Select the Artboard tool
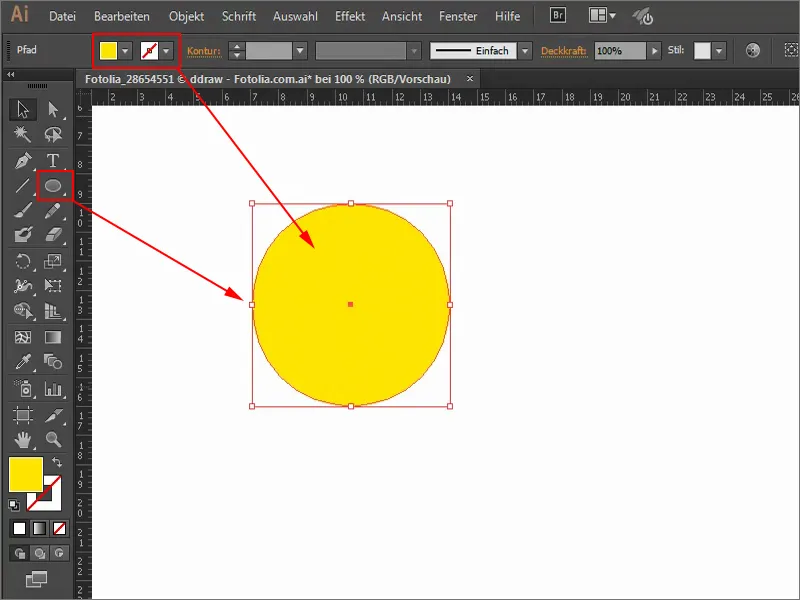The image size is (800, 600). 23,415
